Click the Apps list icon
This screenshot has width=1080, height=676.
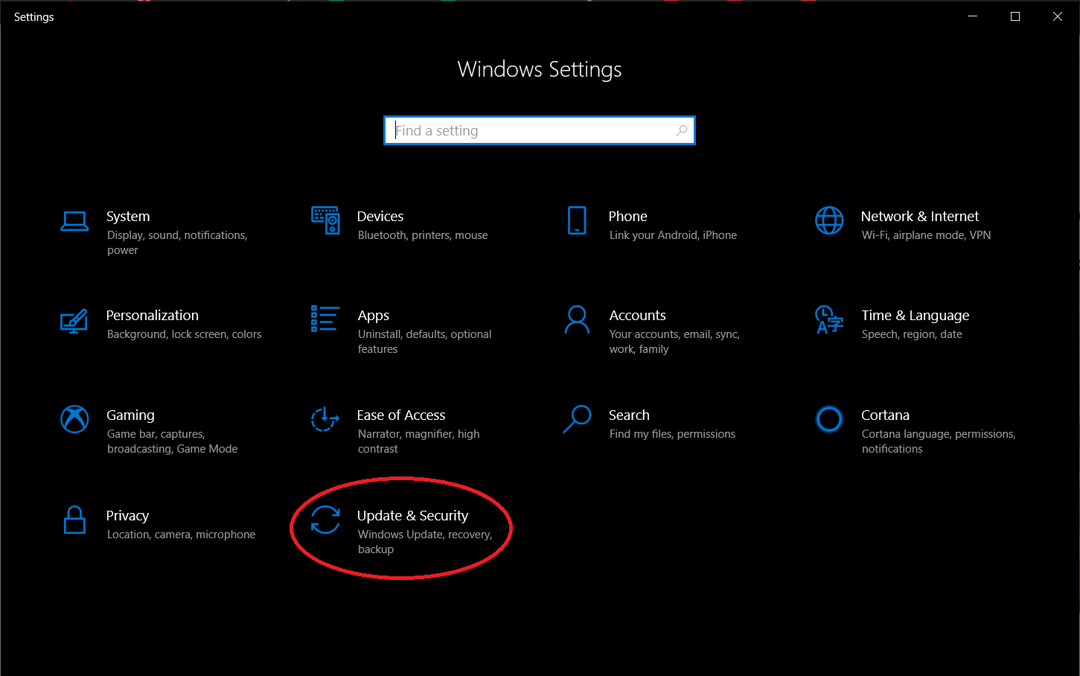pos(326,319)
